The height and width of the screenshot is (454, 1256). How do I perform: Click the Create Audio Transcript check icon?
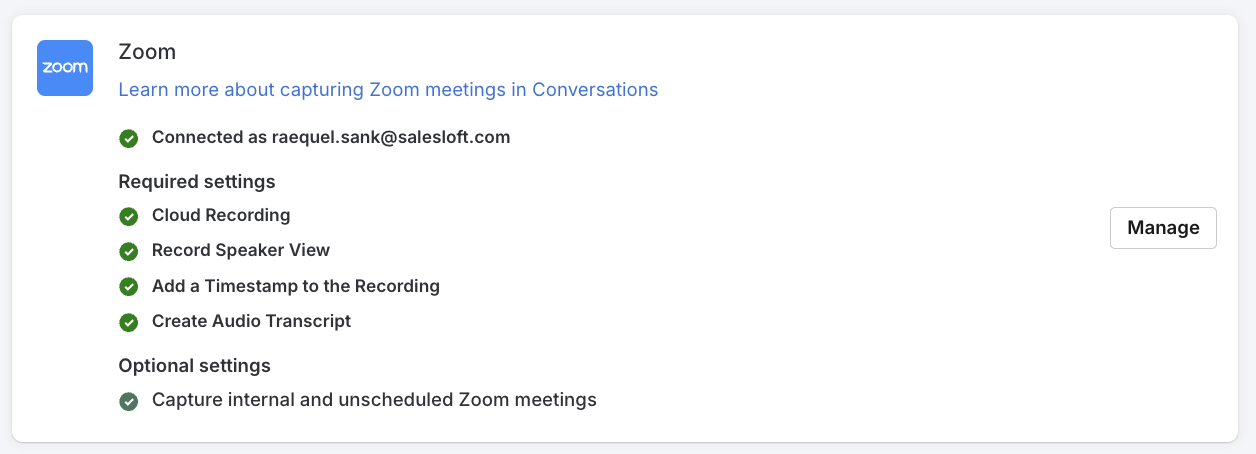pos(128,322)
